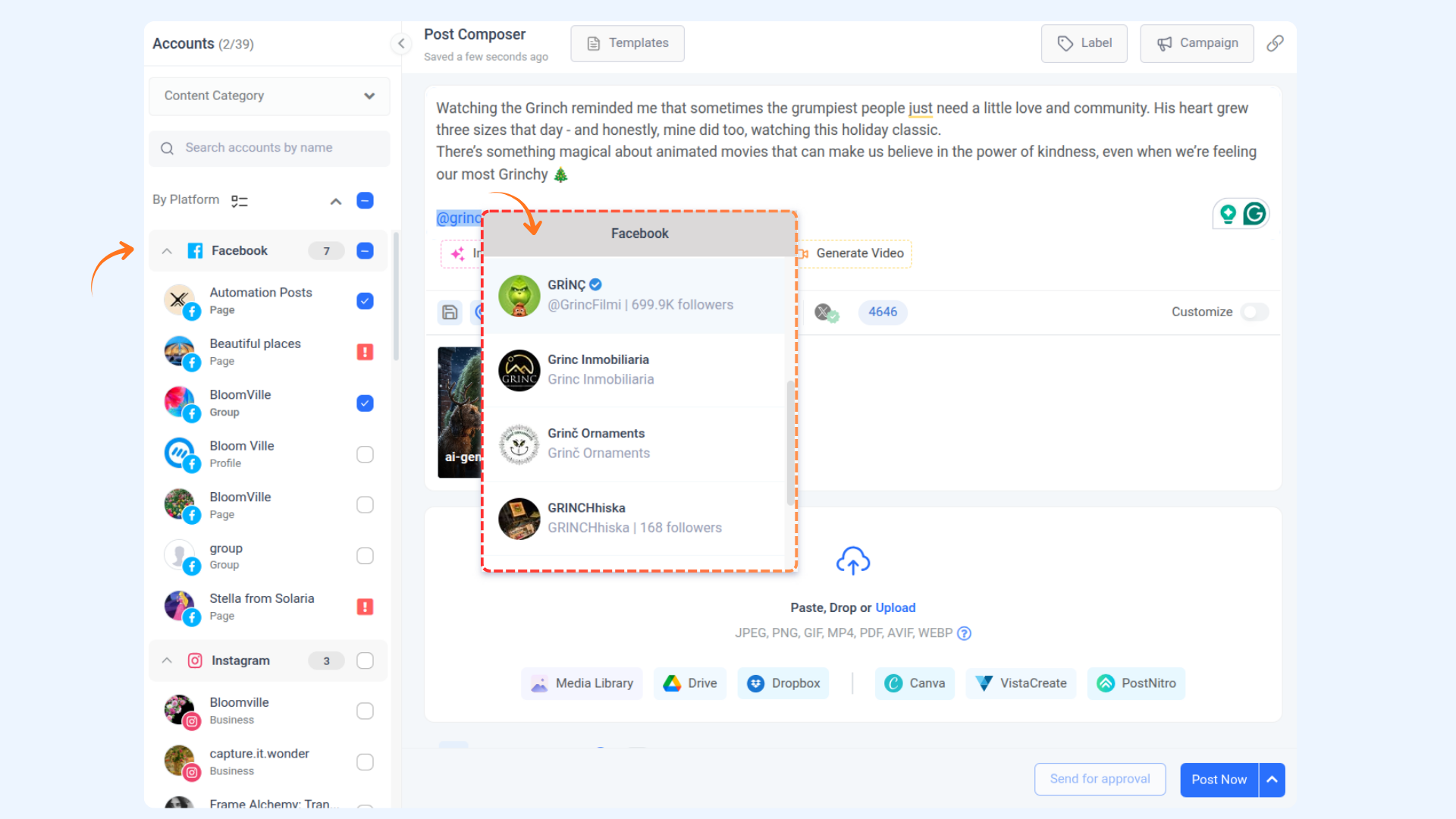Image resolution: width=1456 pixels, height=819 pixels.
Task: Click the @grinc mention text in composer
Action: pos(460,218)
